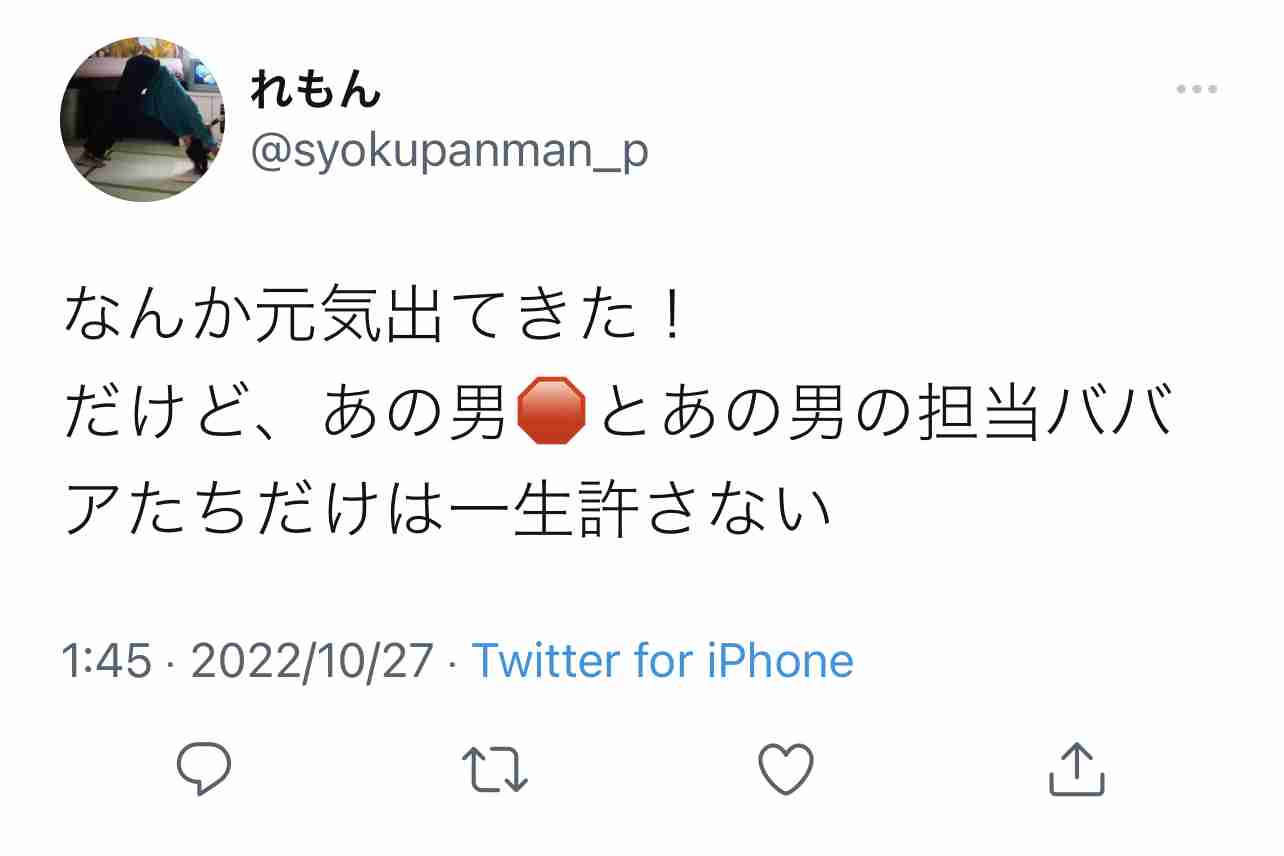
Task: Click the 1:45 timestamp
Action: click(107, 661)
